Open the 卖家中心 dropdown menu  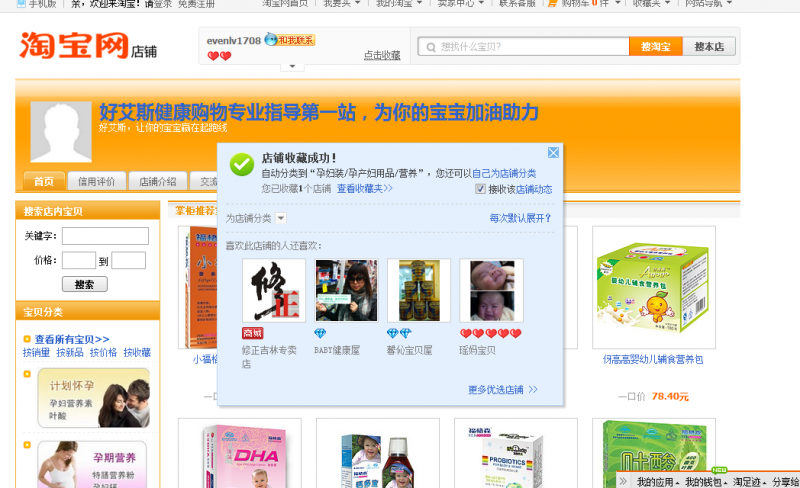coord(460,3)
